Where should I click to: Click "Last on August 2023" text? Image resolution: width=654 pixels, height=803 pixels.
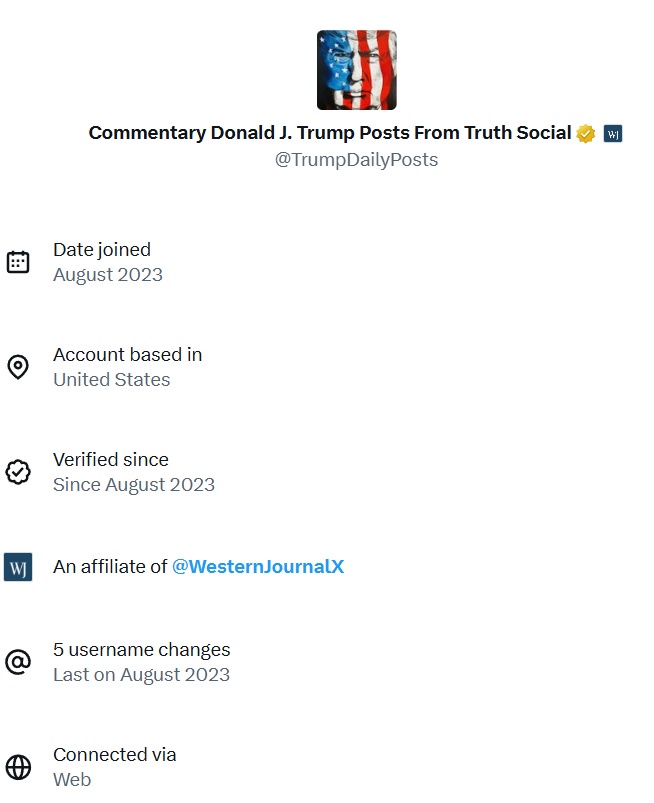coord(141,675)
